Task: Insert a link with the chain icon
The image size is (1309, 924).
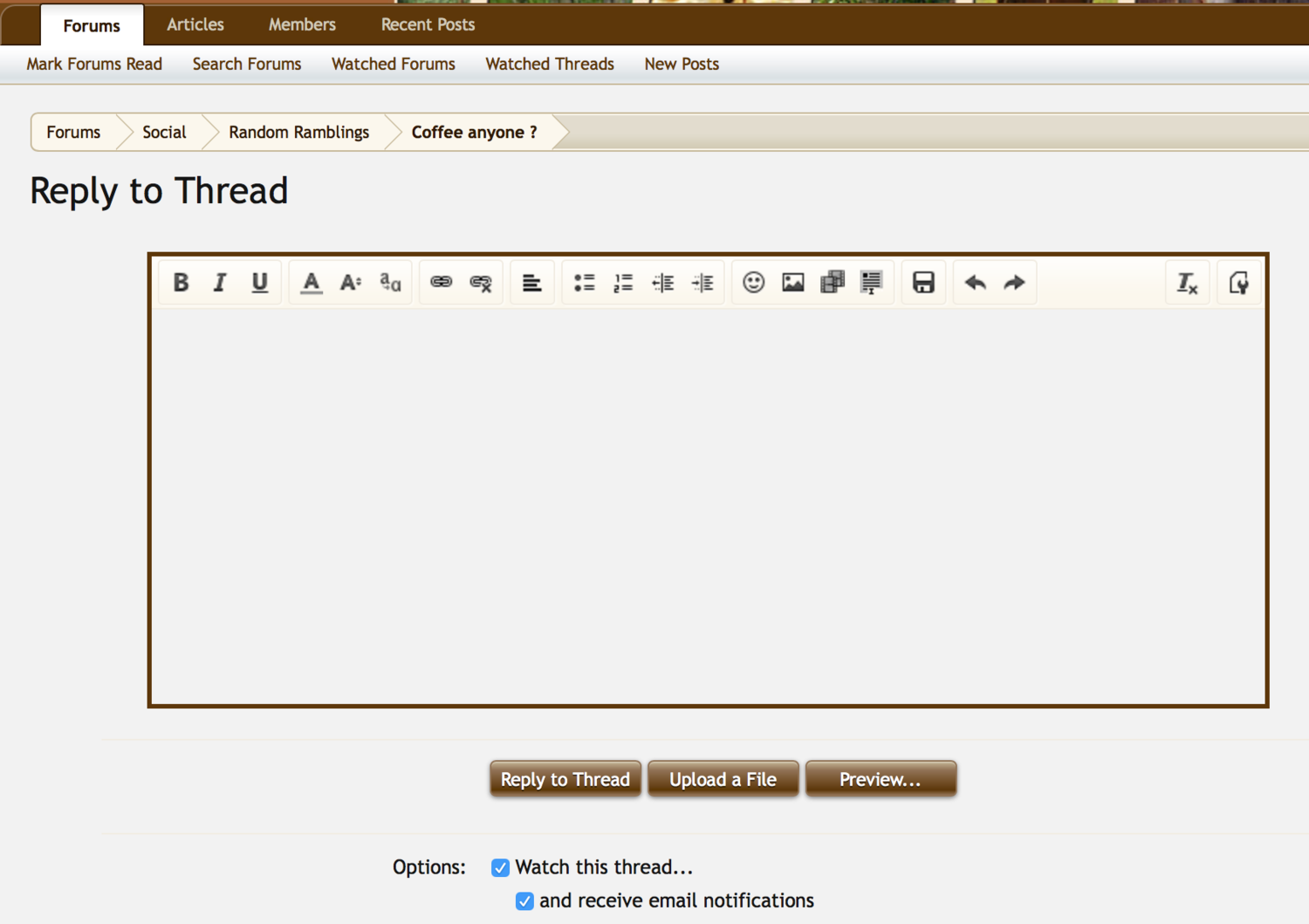Action: coord(441,283)
